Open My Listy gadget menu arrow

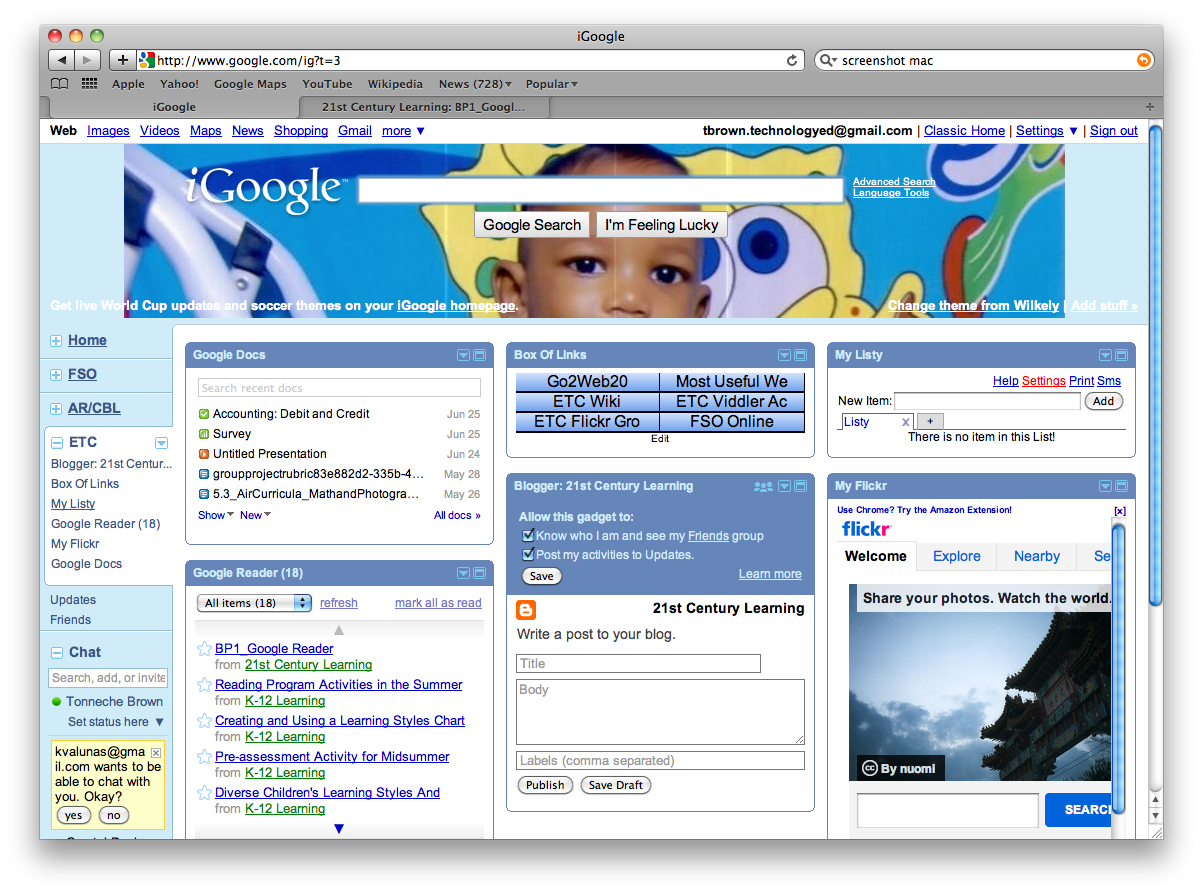pyautogui.click(x=1105, y=355)
